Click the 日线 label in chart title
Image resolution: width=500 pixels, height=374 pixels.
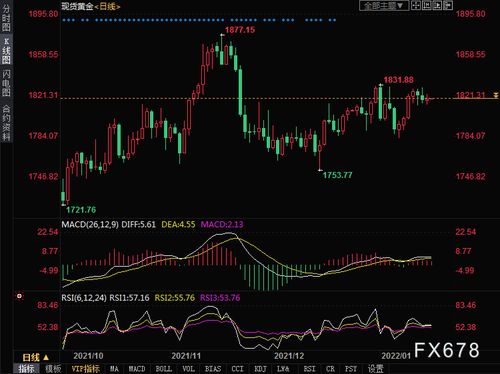(107, 6)
